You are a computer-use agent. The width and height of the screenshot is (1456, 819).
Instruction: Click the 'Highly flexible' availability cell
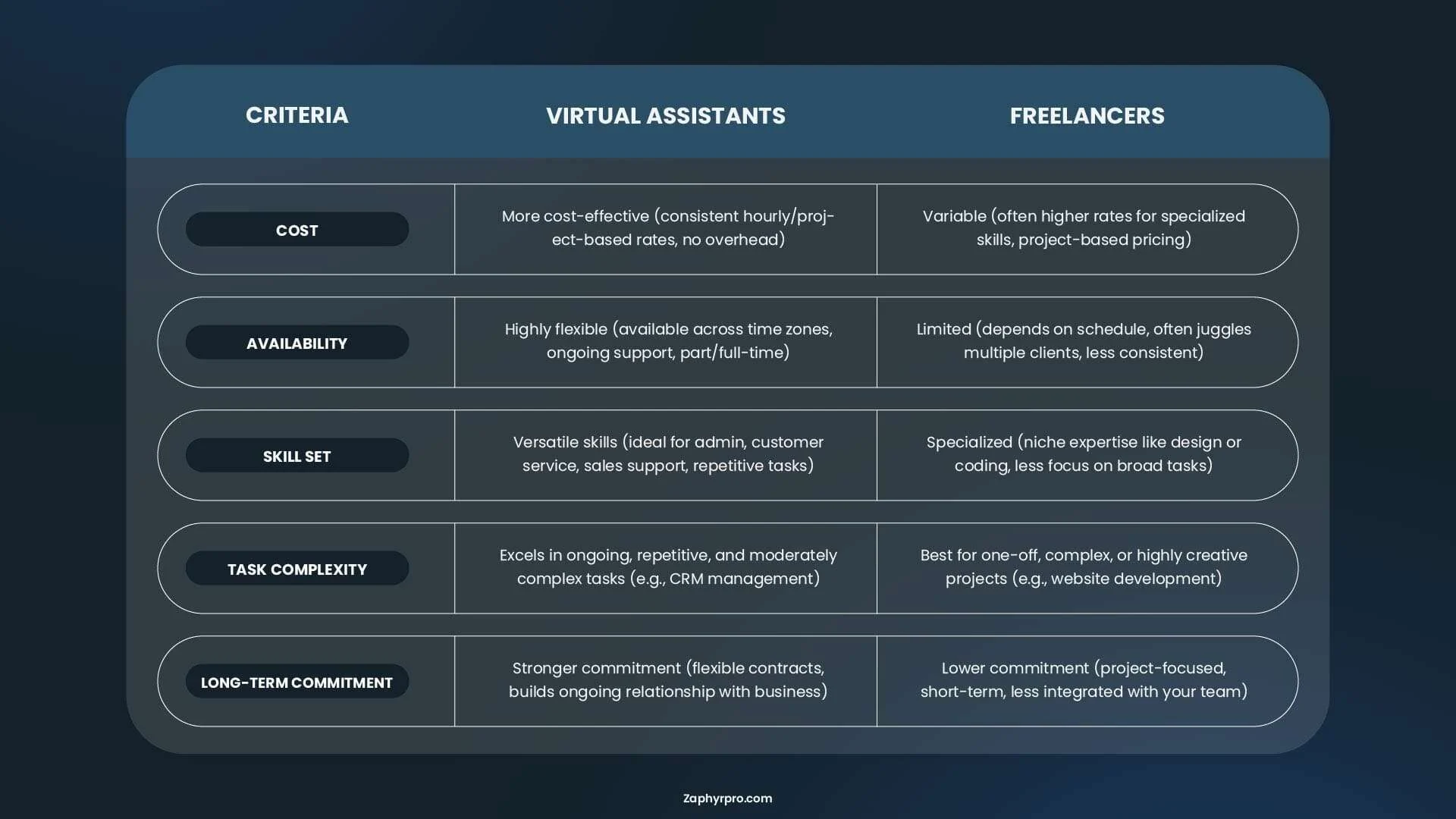tap(666, 342)
